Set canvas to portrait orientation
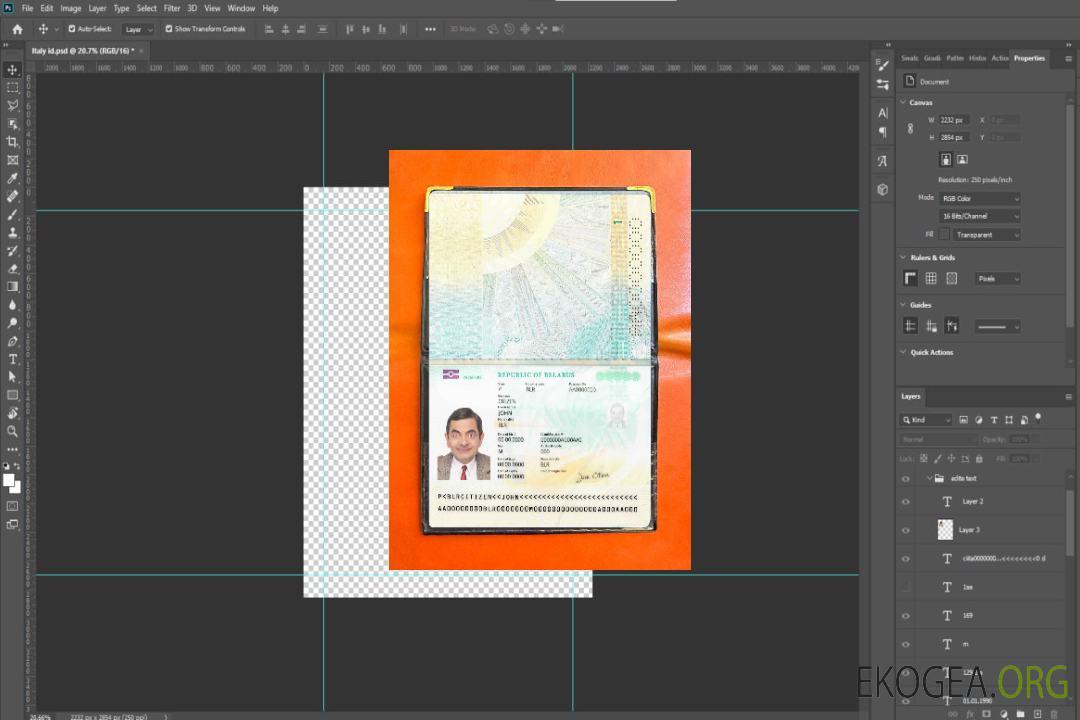1080x720 pixels. (946, 160)
